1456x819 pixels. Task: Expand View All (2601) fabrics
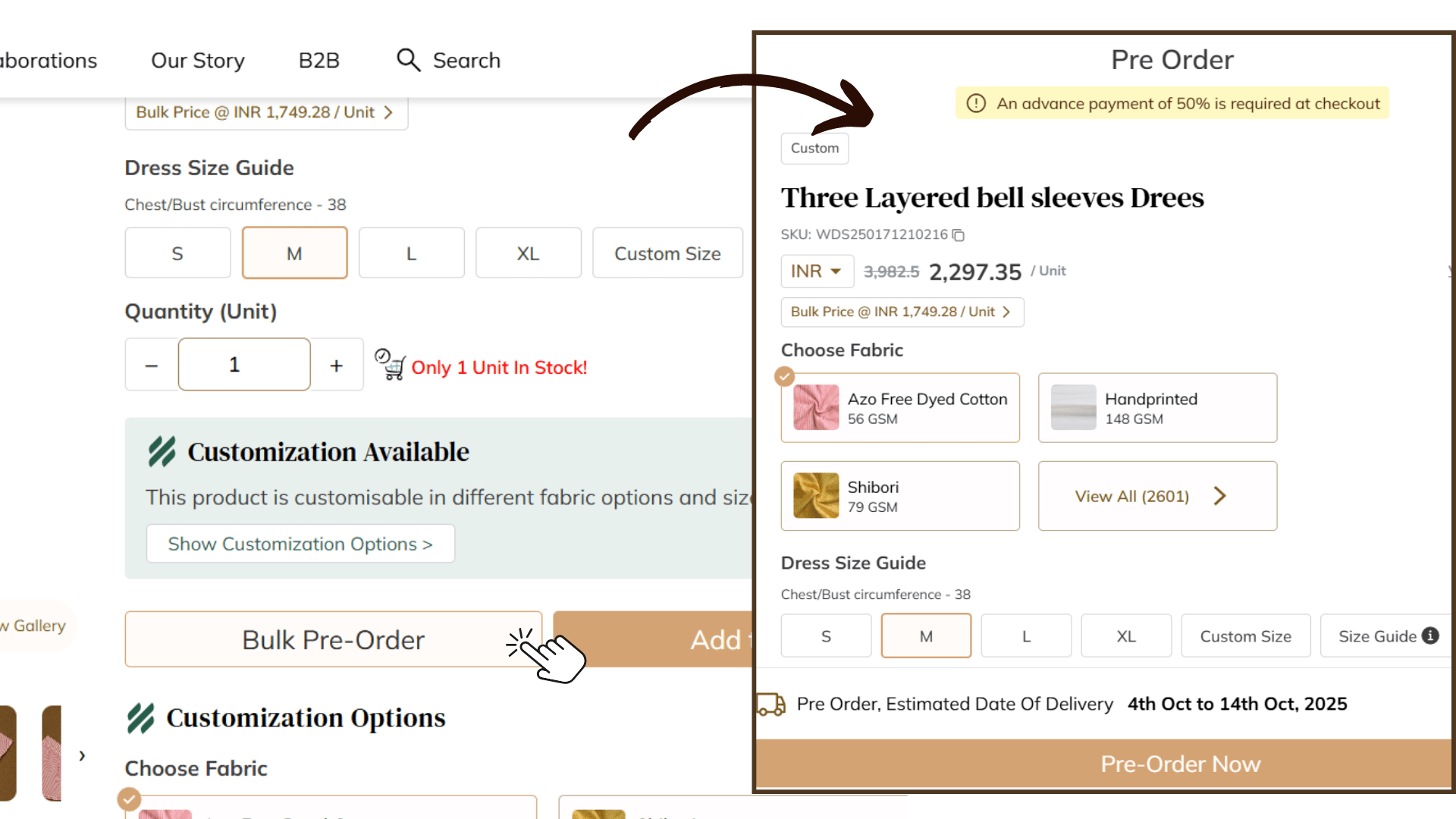(x=1156, y=496)
